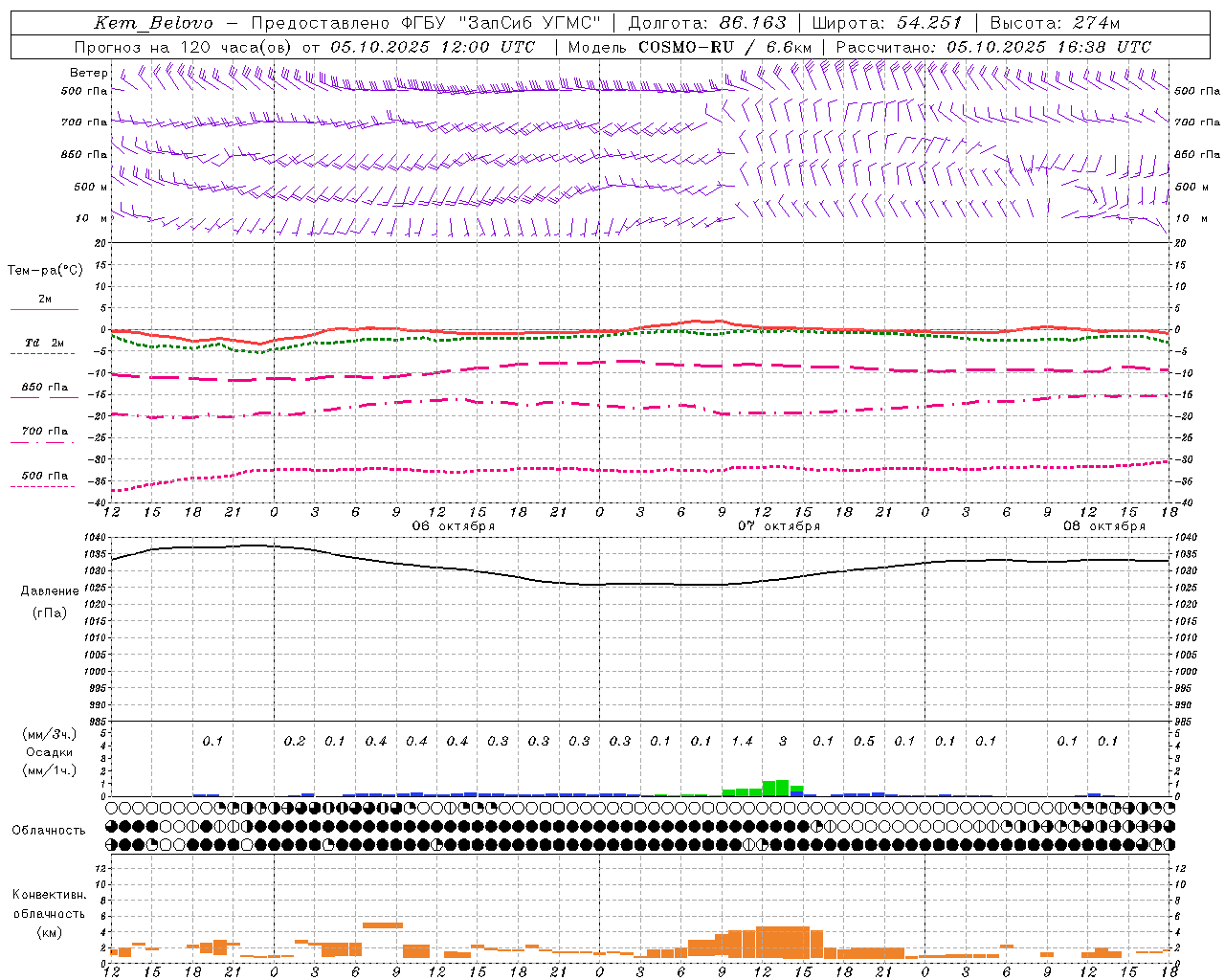Click the highest orange convective cloud block
The image size is (1225, 980).
(383, 924)
